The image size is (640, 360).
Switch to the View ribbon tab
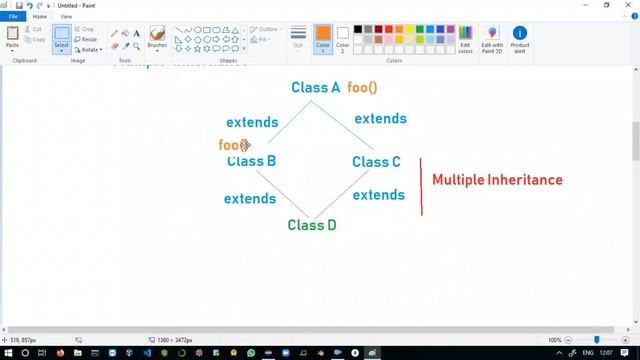click(66, 17)
